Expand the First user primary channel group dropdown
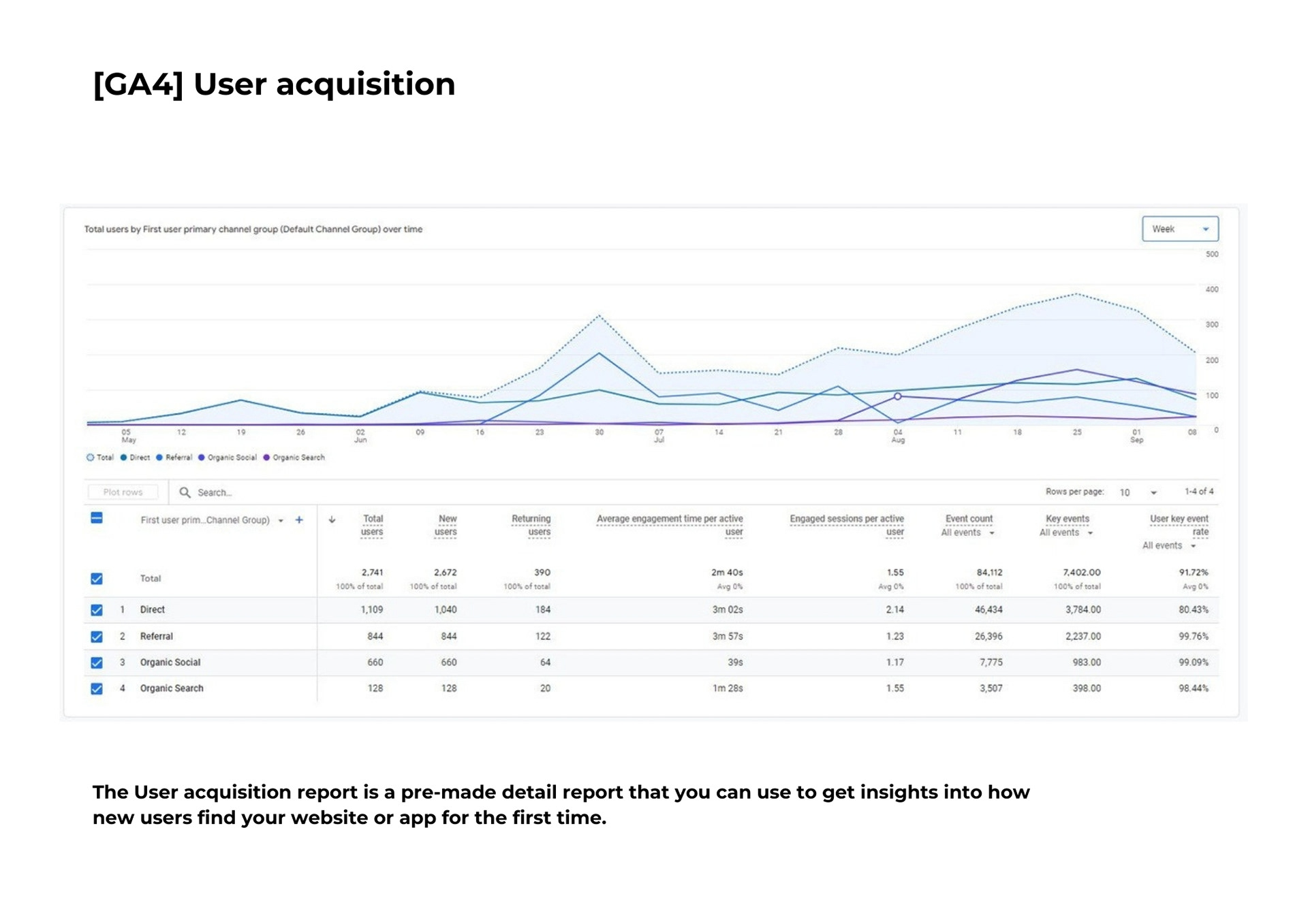The image size is (1308, 924). tap(281, 521)
